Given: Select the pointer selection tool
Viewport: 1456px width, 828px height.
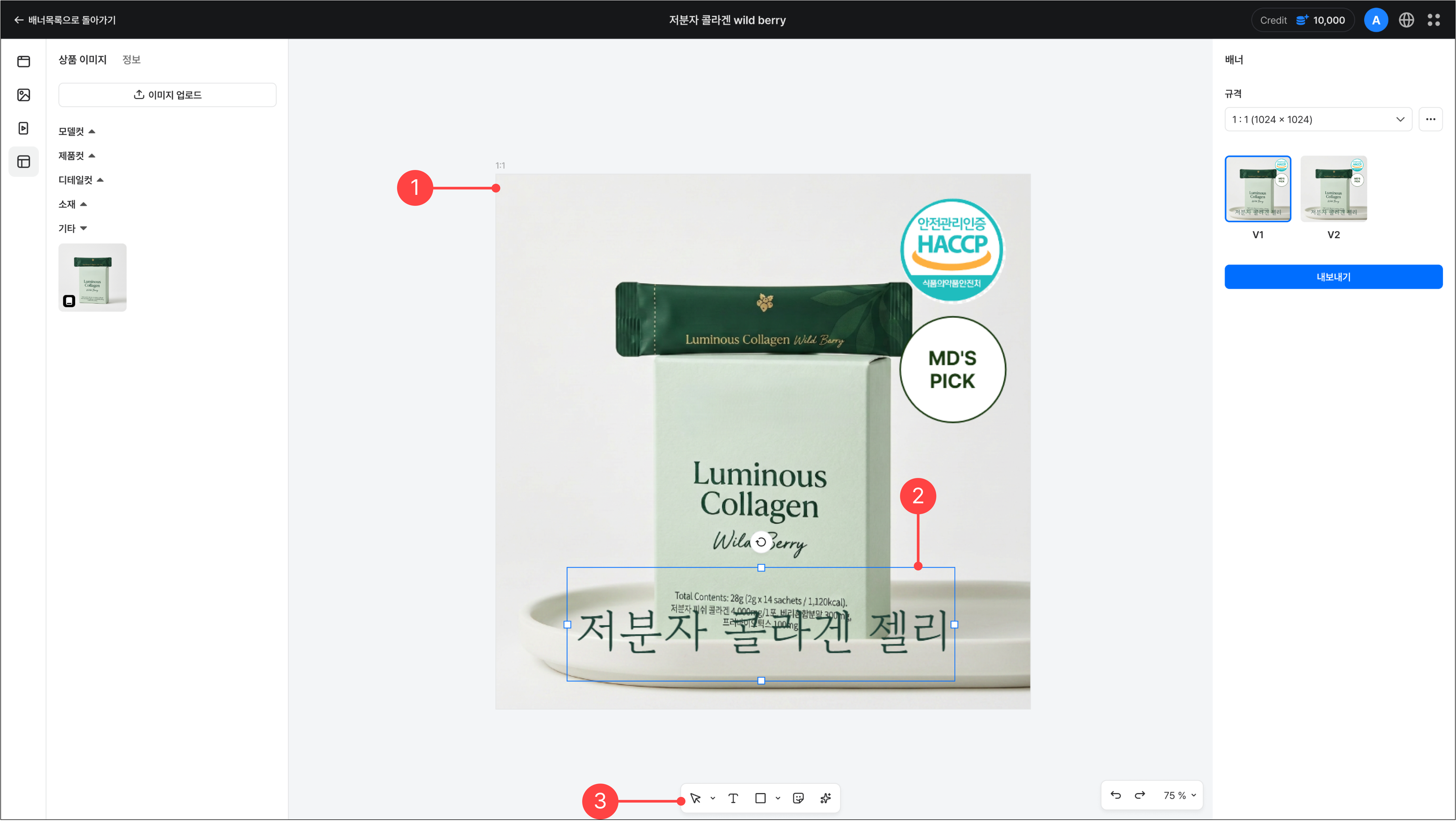Looking at the screenshot, I should [696, 798].
